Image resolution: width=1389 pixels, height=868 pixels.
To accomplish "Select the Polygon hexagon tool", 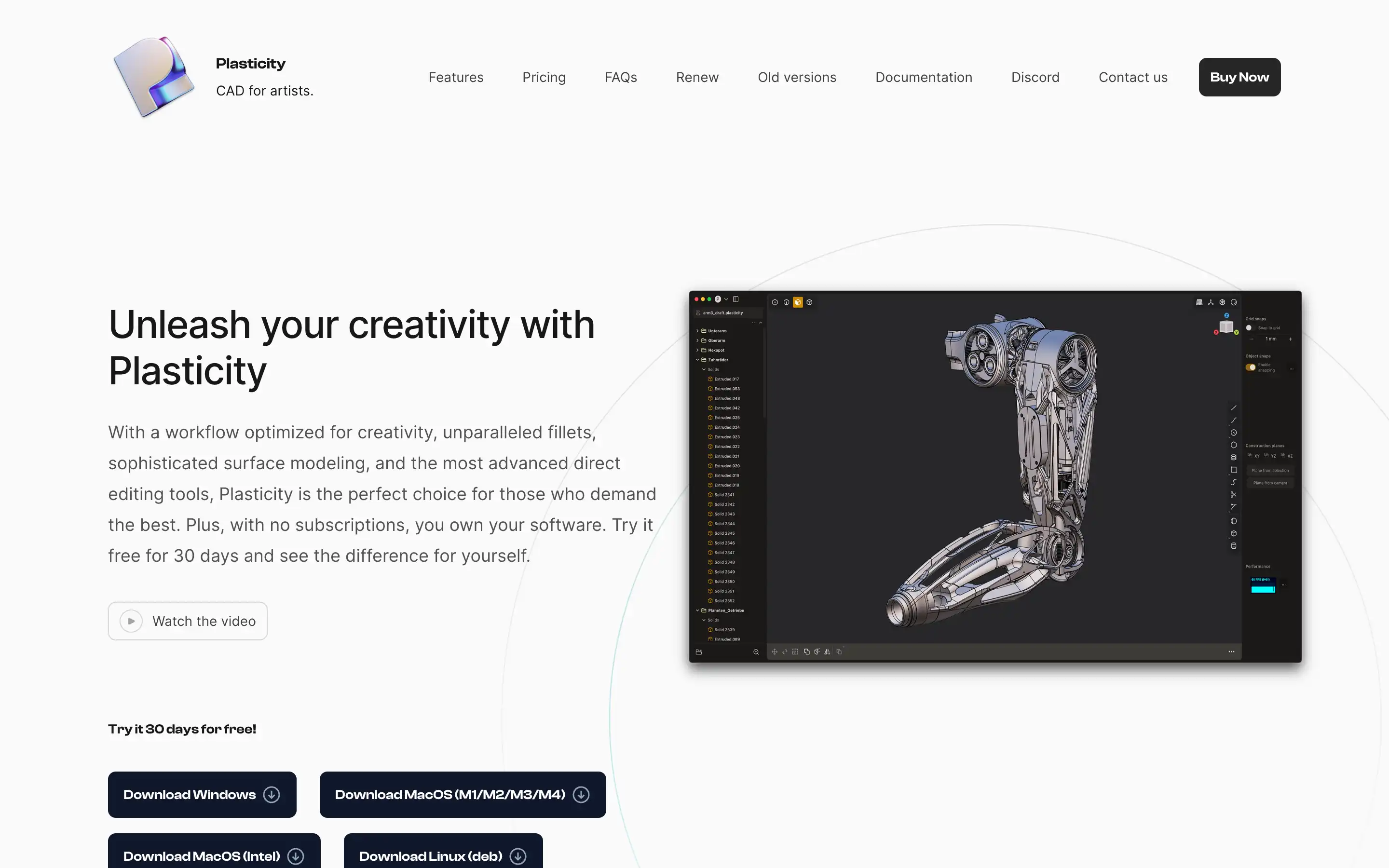I will [1233, 445].
